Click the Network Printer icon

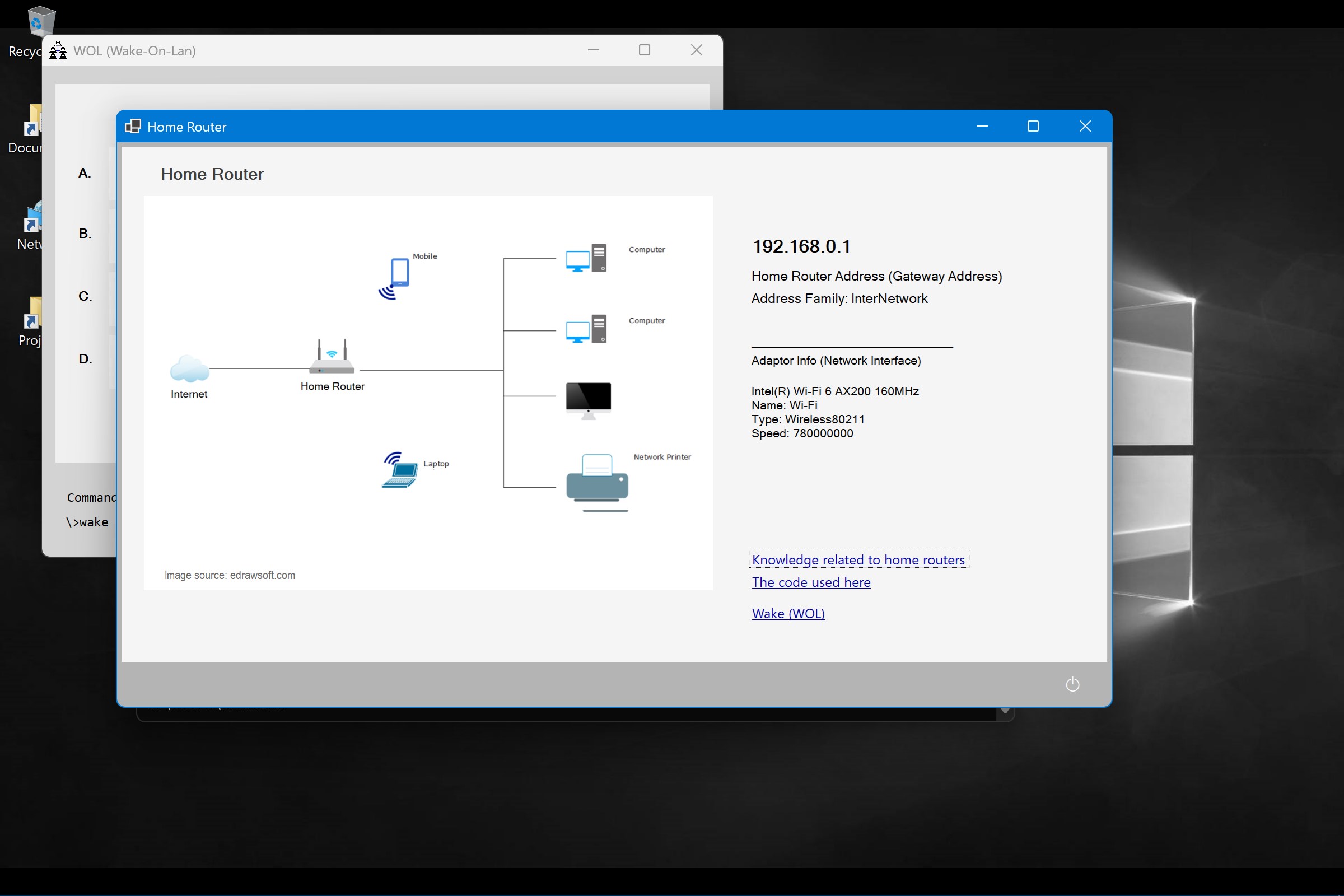597,482
